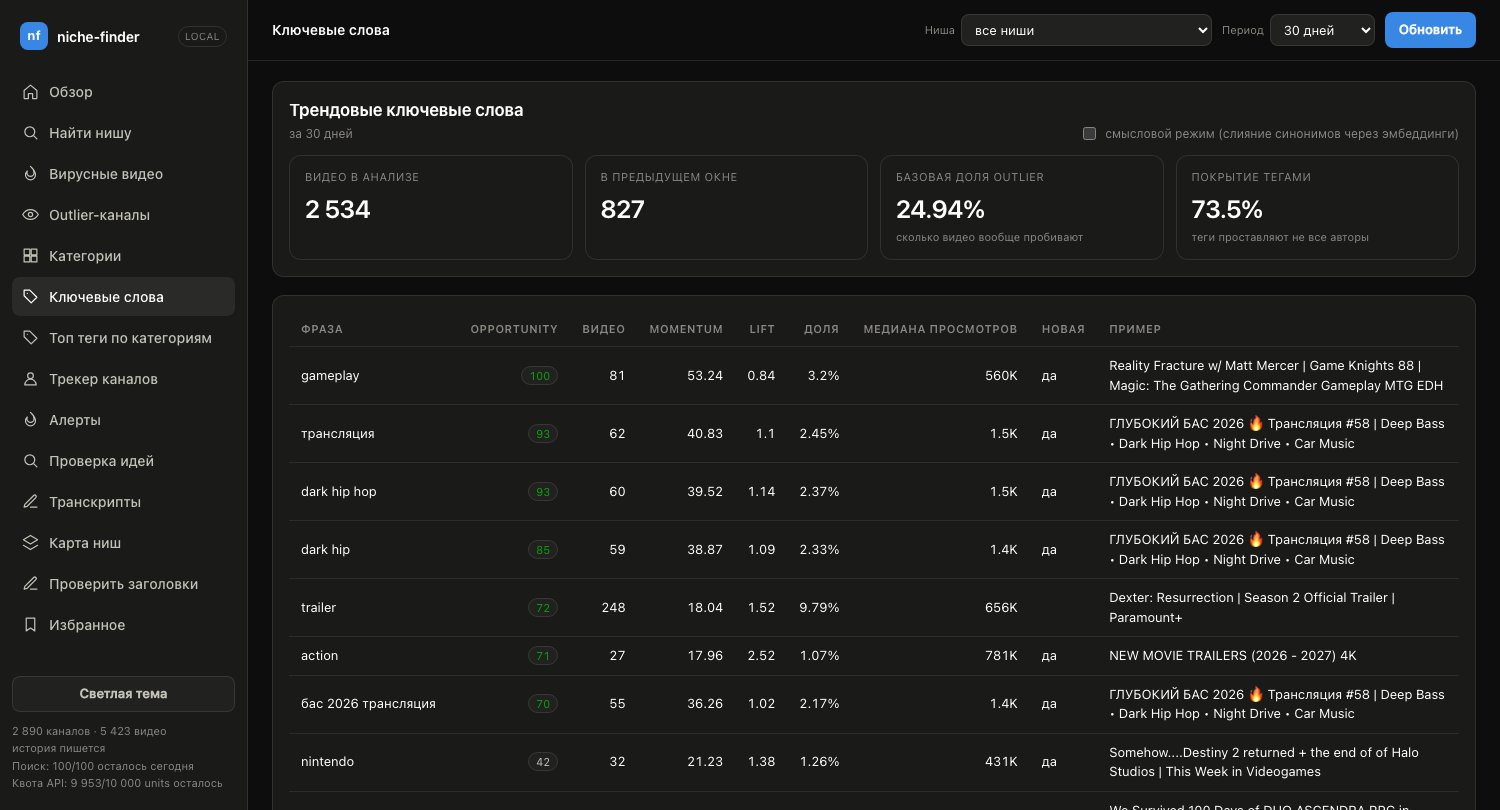This screenshot has height=810, width=1500.
Task: Select the phrase cell "gameplay"
Action: point(330,376)
